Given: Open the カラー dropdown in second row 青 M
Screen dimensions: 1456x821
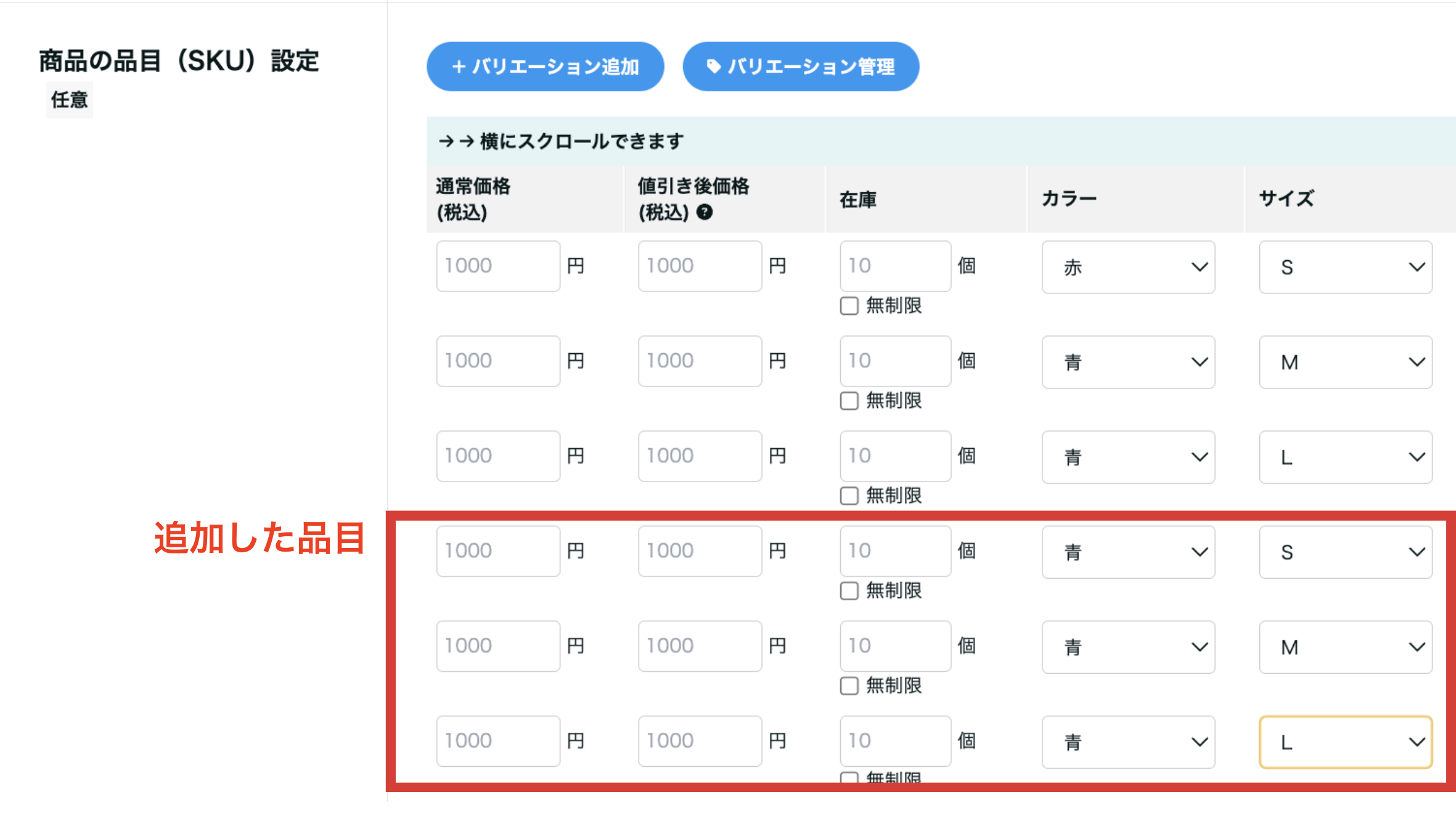Looking at the screenshot, I should [1128, 362].
